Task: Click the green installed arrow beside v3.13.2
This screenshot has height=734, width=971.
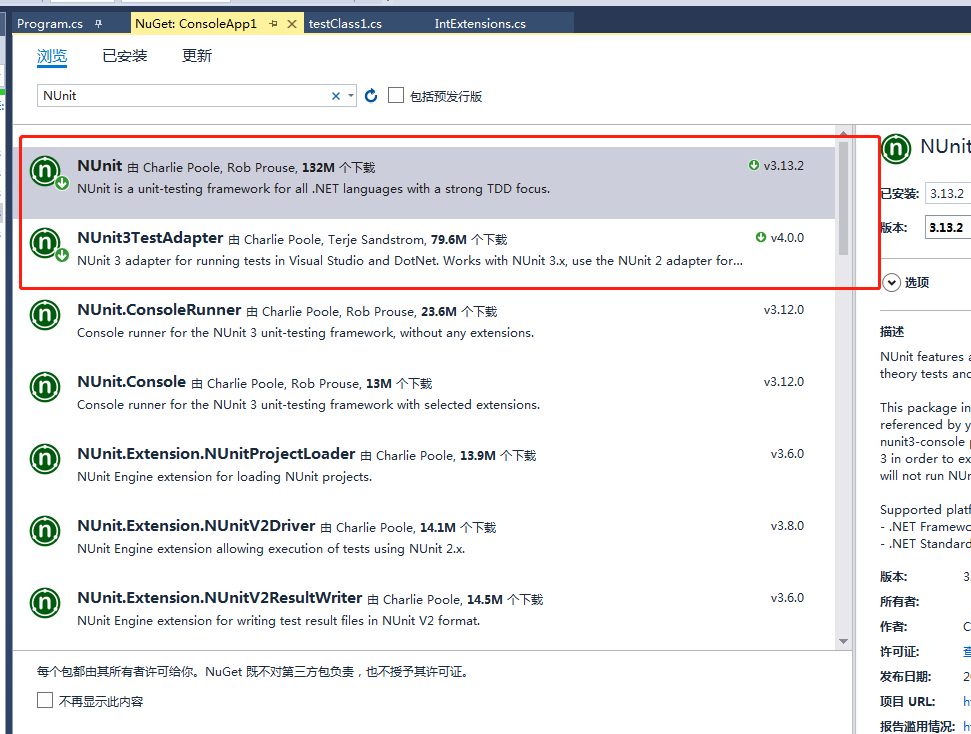Action: [754, 165]
